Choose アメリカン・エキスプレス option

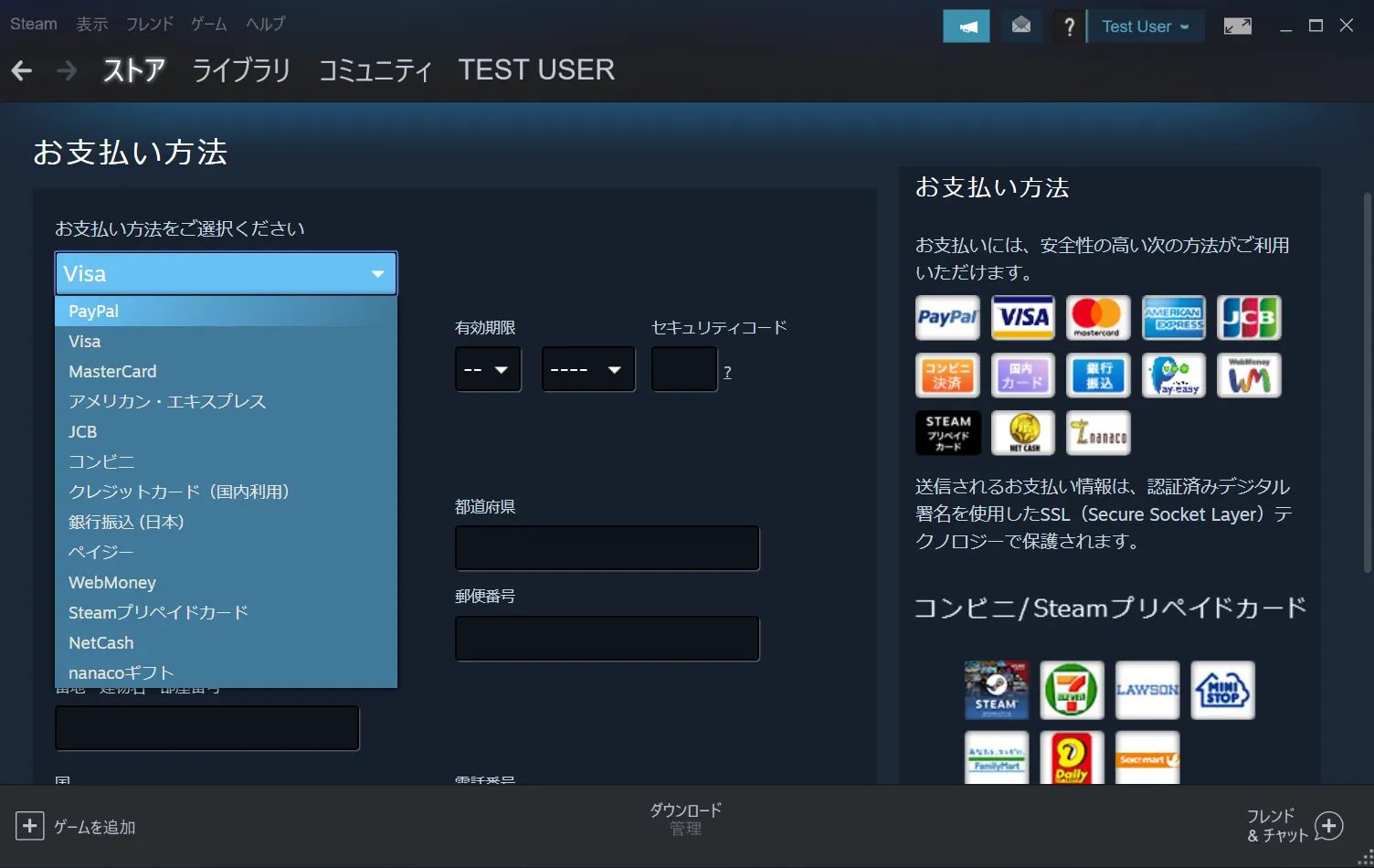tap(226, 401)
